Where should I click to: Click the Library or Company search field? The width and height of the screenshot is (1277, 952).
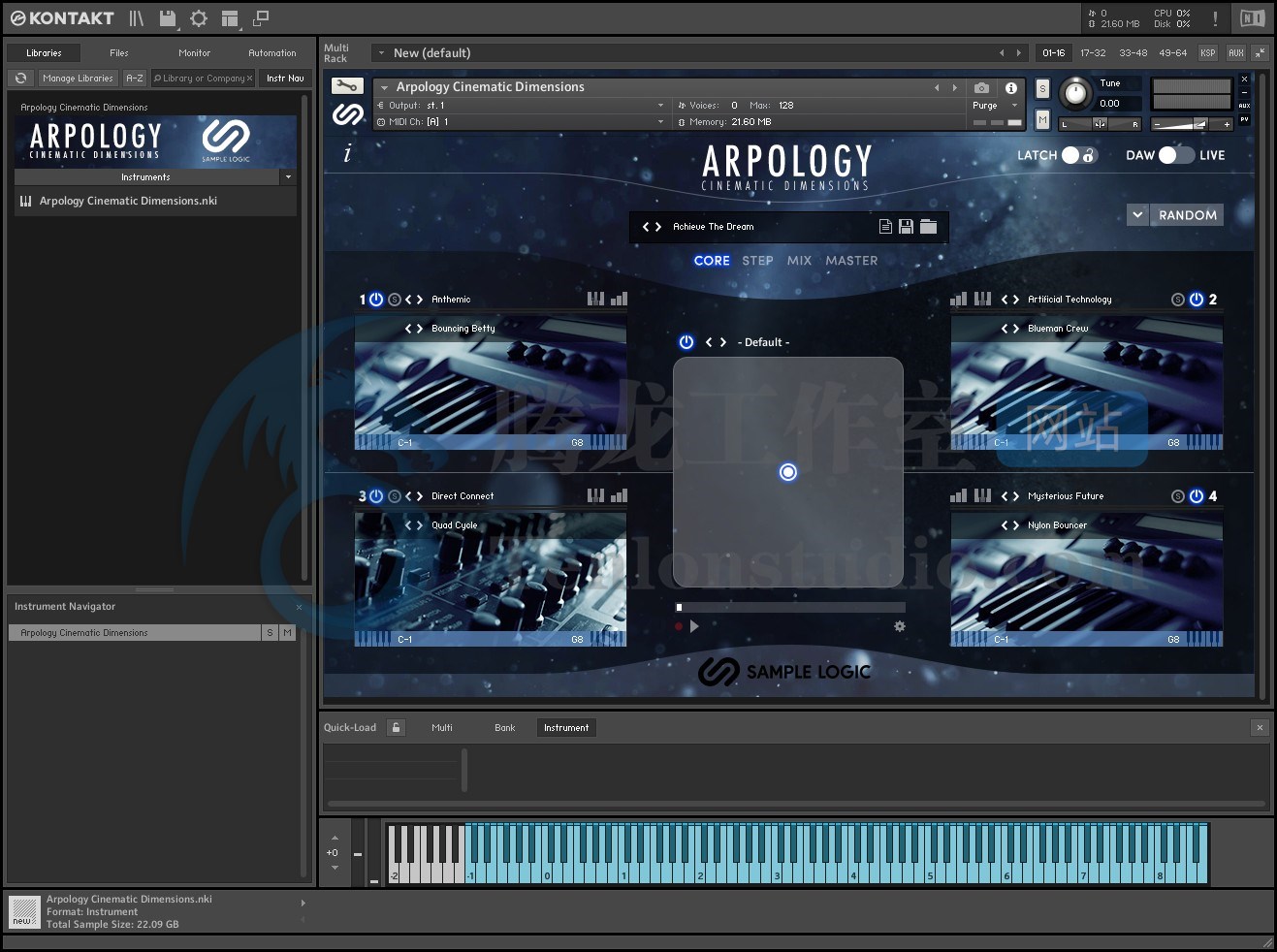[203, 79]
